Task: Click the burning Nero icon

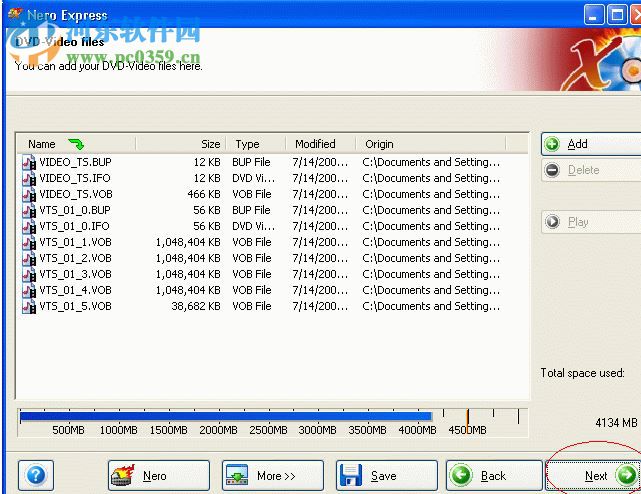Action: pyautogui.click(x=123, y=475)
